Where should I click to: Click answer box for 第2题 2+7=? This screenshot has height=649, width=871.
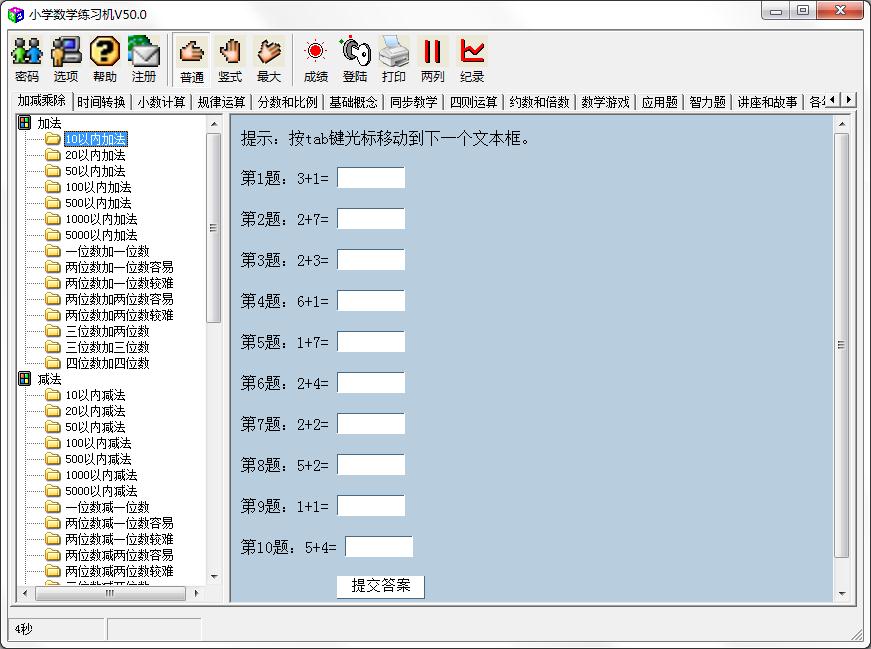click(371, 219)
